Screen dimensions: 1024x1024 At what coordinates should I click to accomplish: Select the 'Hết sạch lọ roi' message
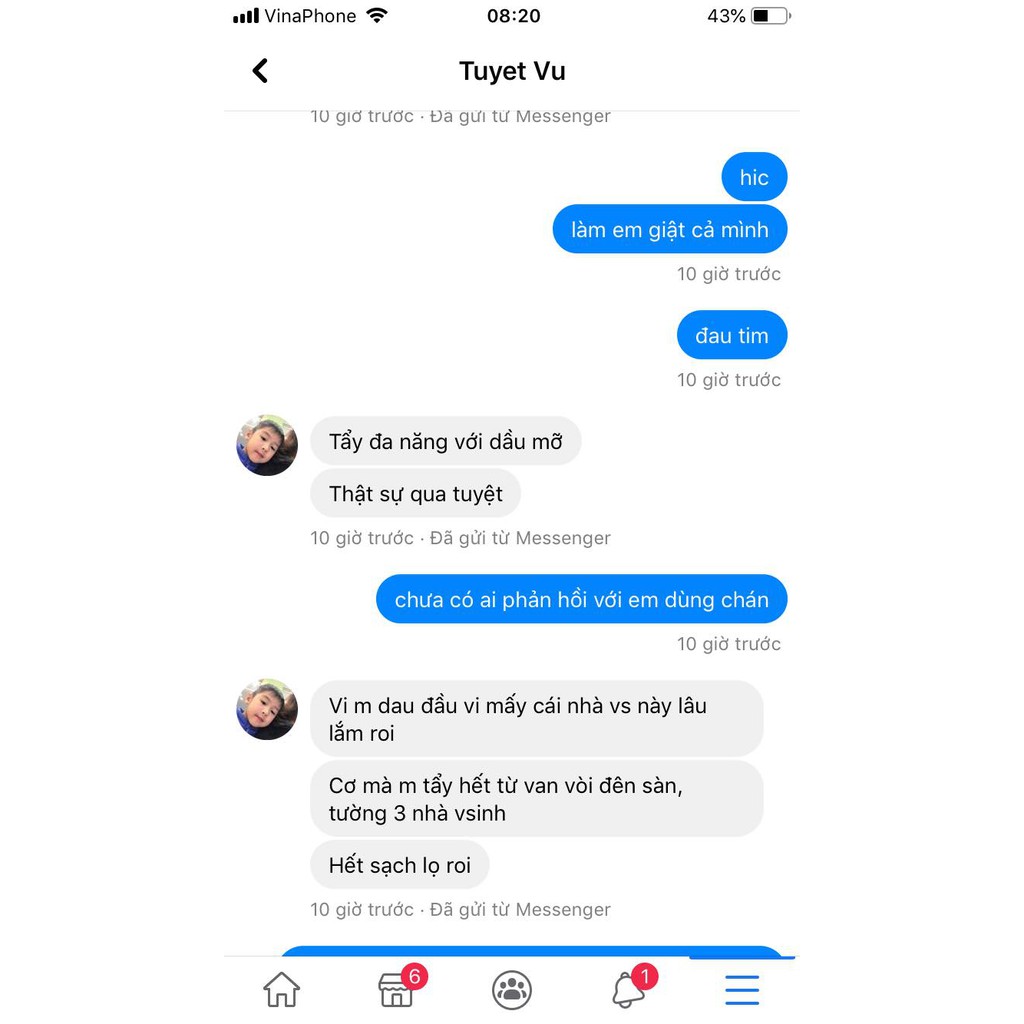400,865
